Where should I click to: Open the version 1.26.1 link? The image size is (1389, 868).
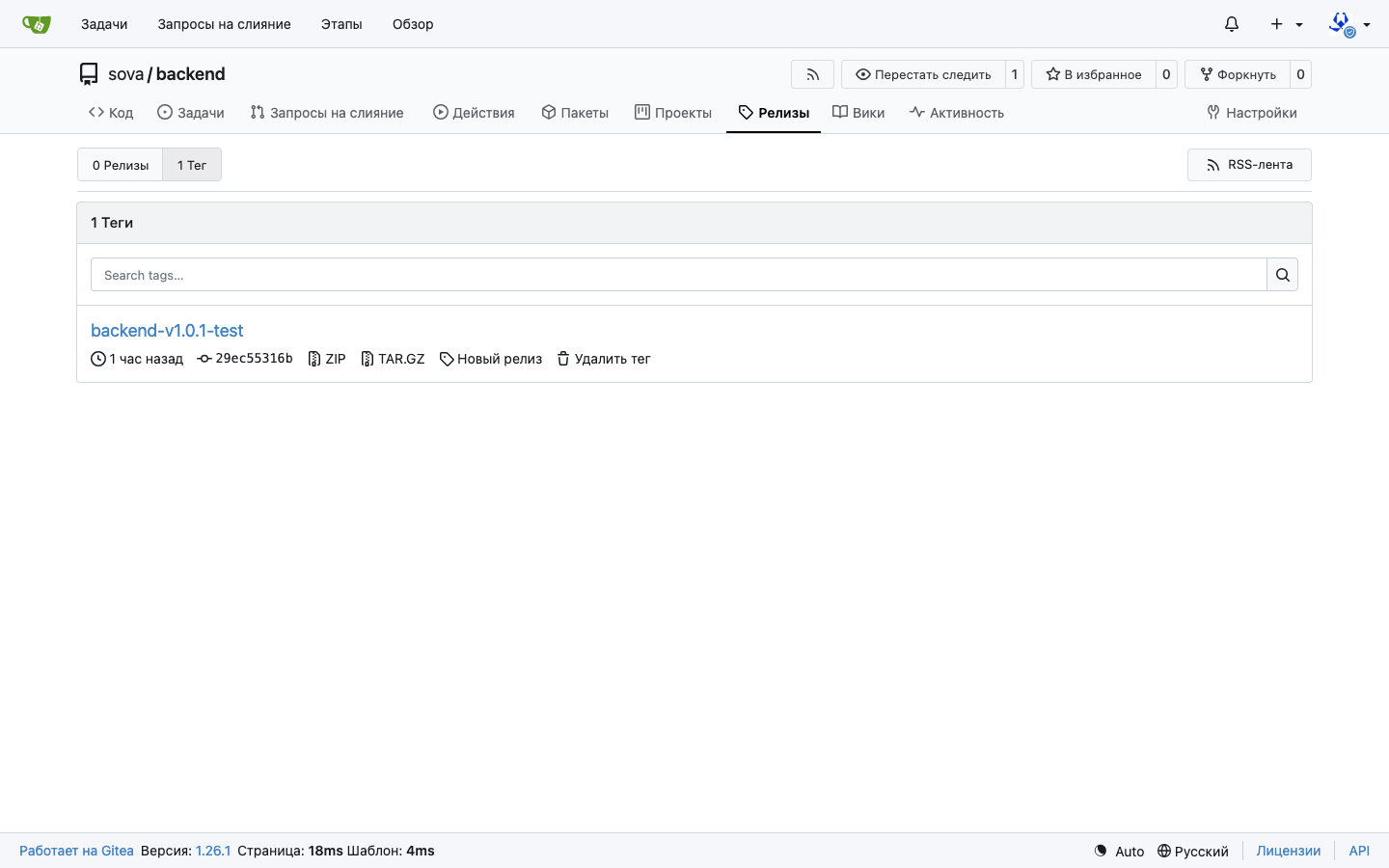click(x=213, y=851)
